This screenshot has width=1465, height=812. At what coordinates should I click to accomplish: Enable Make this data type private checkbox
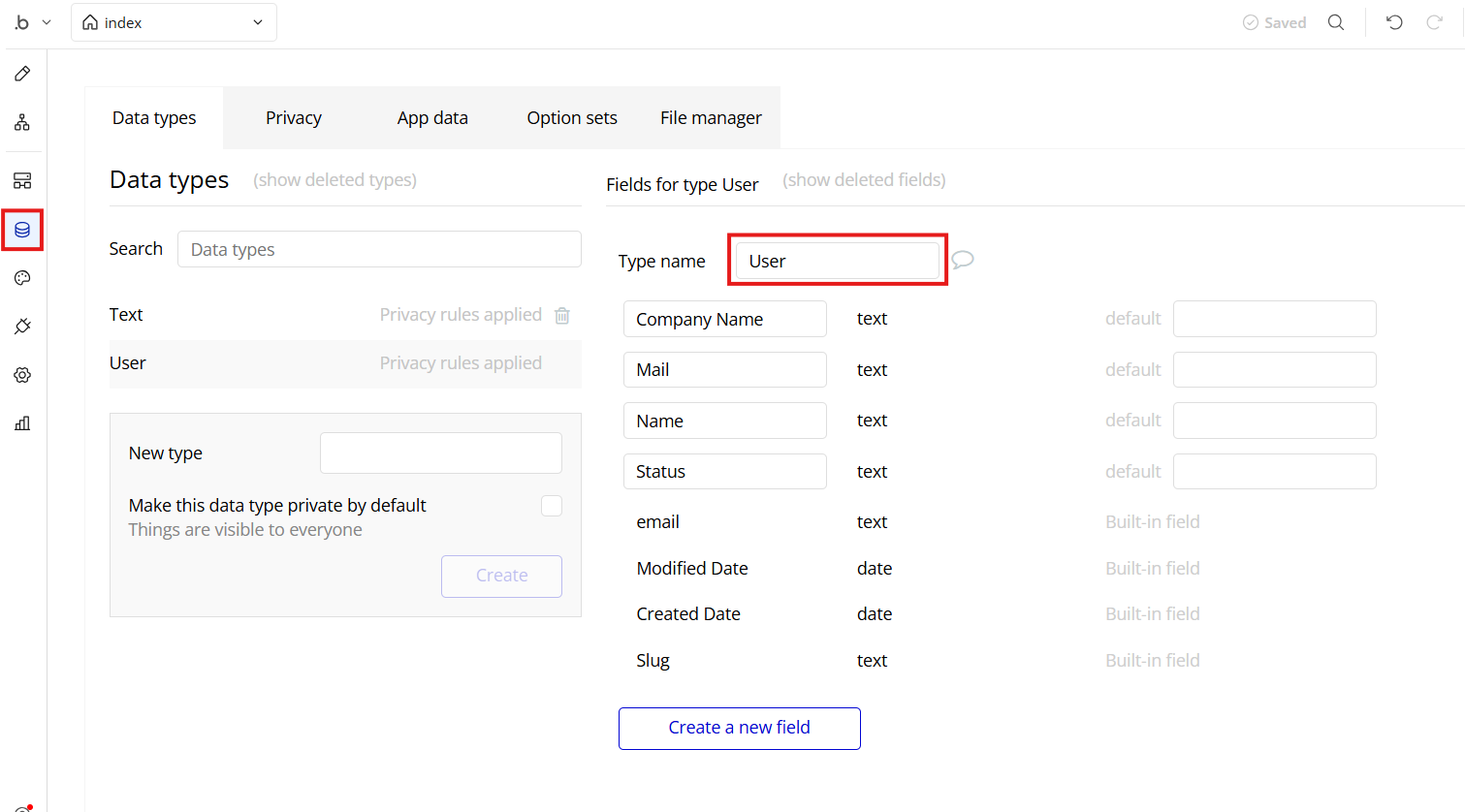click(x=552, y=506)
